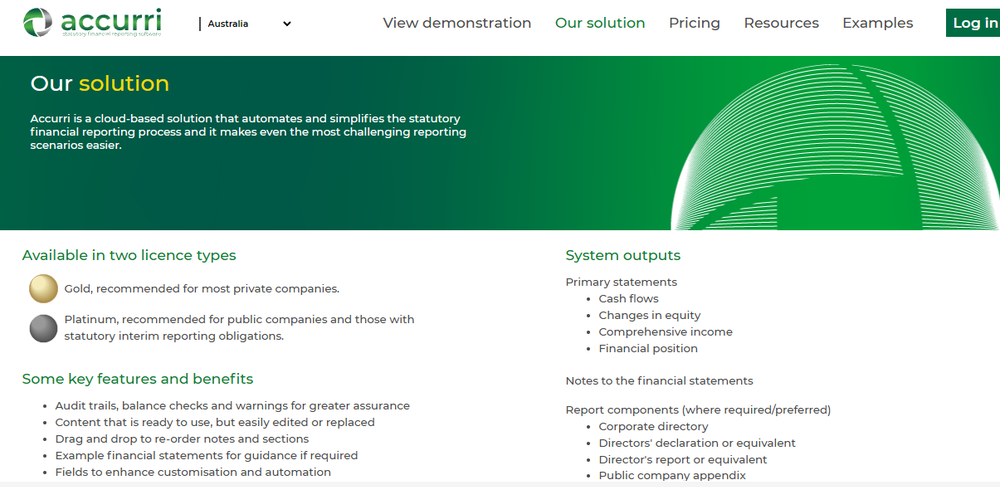
Task: Select the Gold licence description text
Action: coord(202,289)
